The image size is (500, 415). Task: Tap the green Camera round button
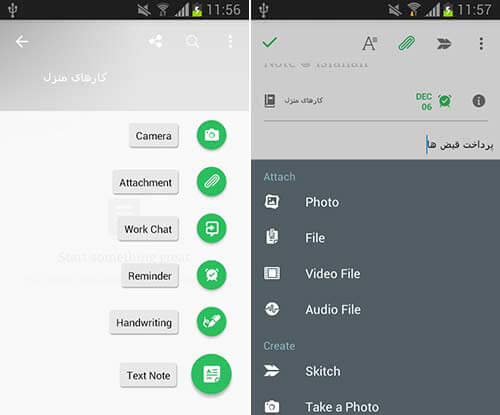click(212, 135)
